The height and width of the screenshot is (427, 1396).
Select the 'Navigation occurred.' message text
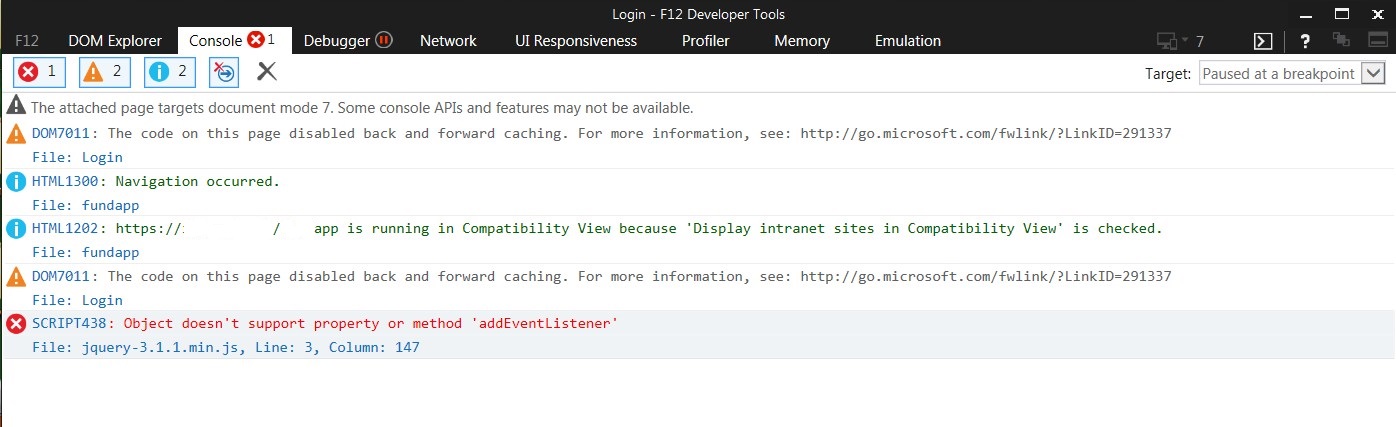click(x=198, y=181)
